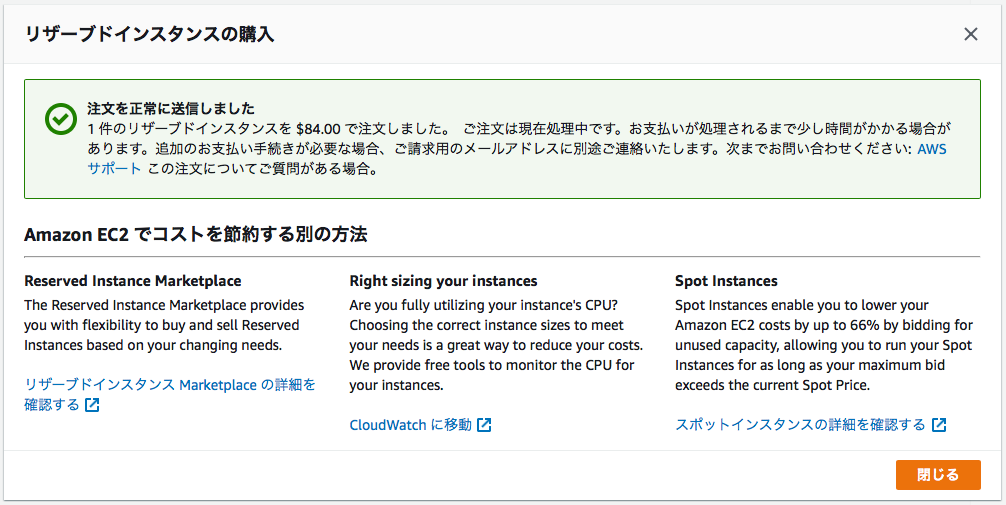Click the リザーブドインスタンスの購入 dialog title
The image size is (1006, 505).
[x=149, y=34]
